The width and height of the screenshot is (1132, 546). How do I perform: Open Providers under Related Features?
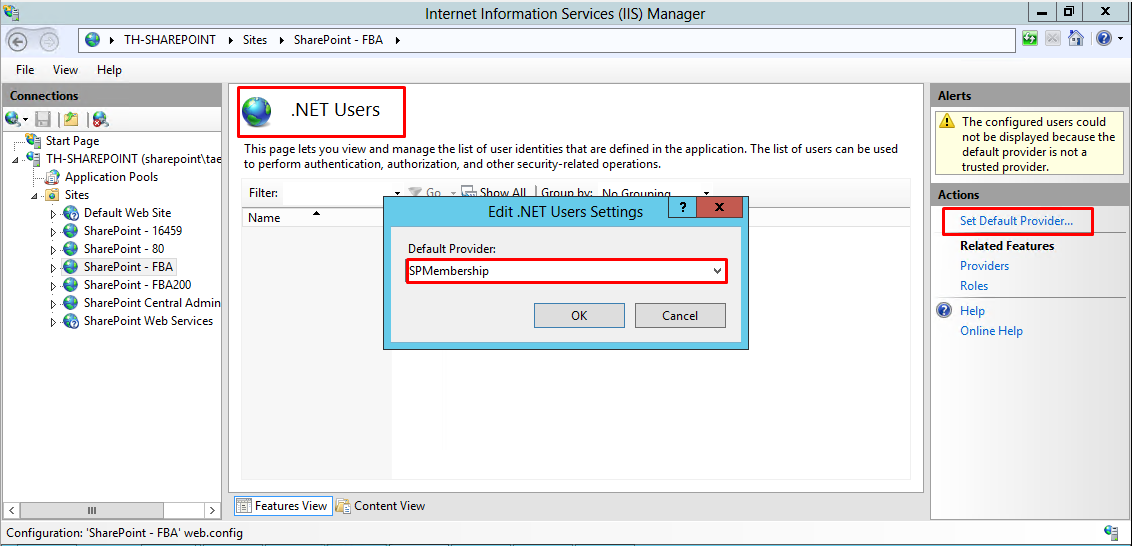tap(984, 266)
